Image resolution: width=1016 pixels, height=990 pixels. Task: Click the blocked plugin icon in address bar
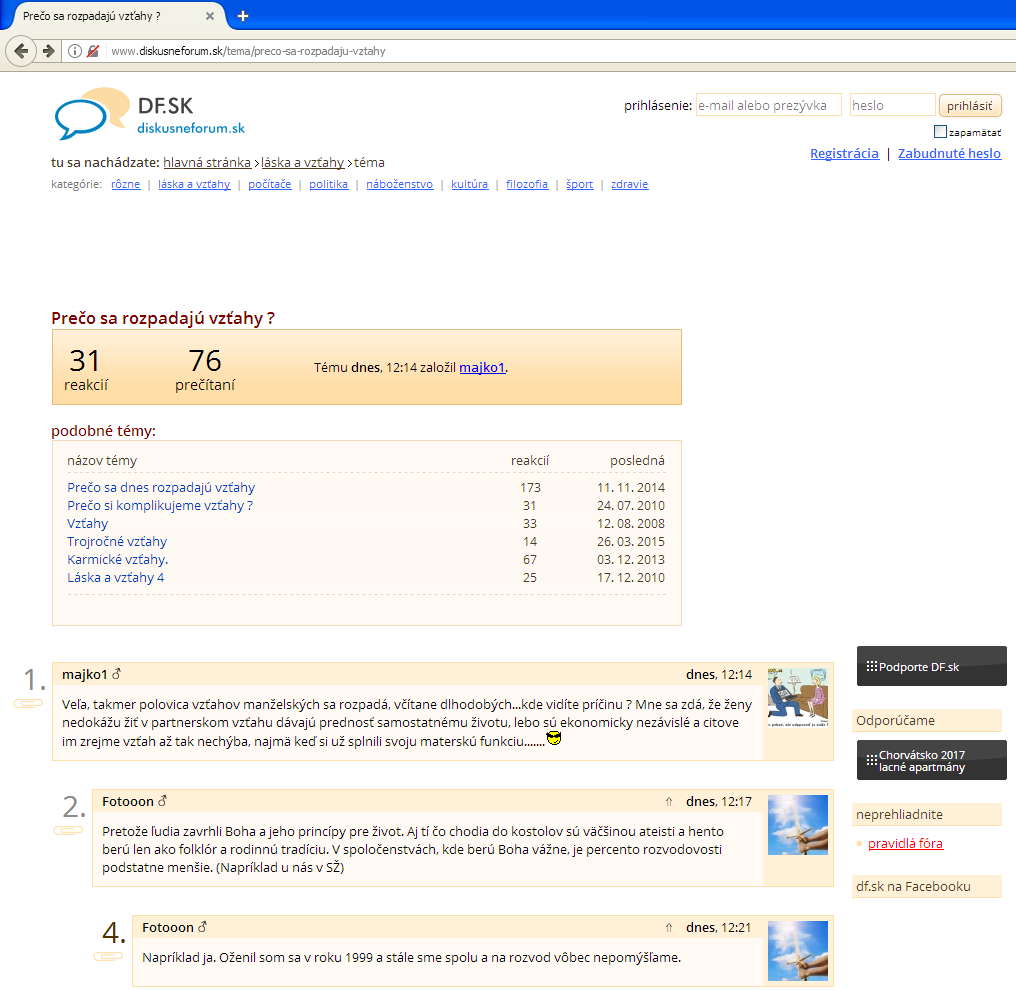[x=93, y=51]
